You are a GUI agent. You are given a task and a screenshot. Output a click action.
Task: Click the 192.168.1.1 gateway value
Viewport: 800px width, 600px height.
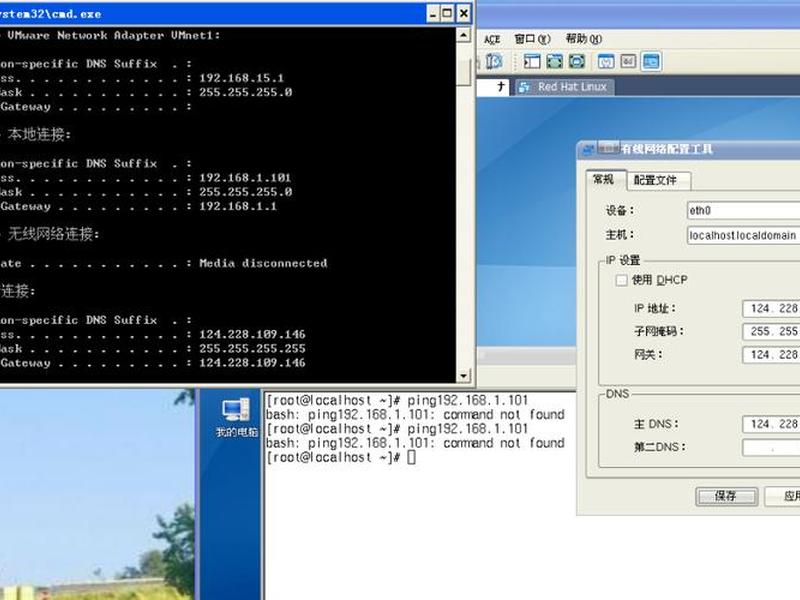point(238,206)
